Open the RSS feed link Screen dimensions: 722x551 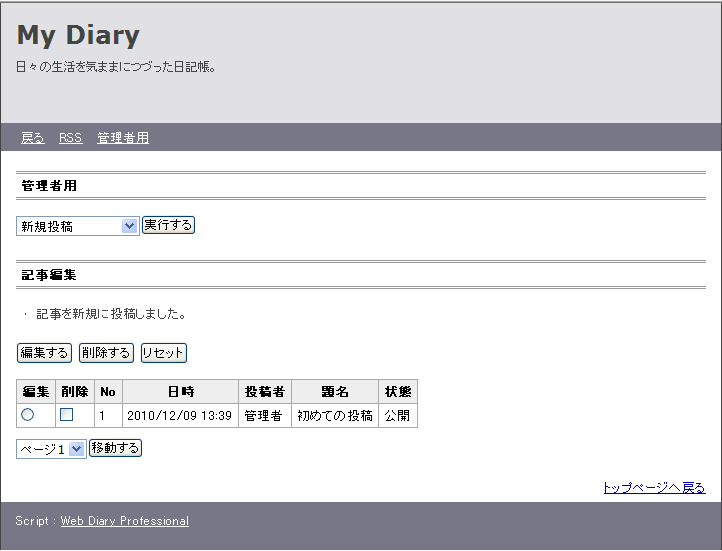coord(70,138)
